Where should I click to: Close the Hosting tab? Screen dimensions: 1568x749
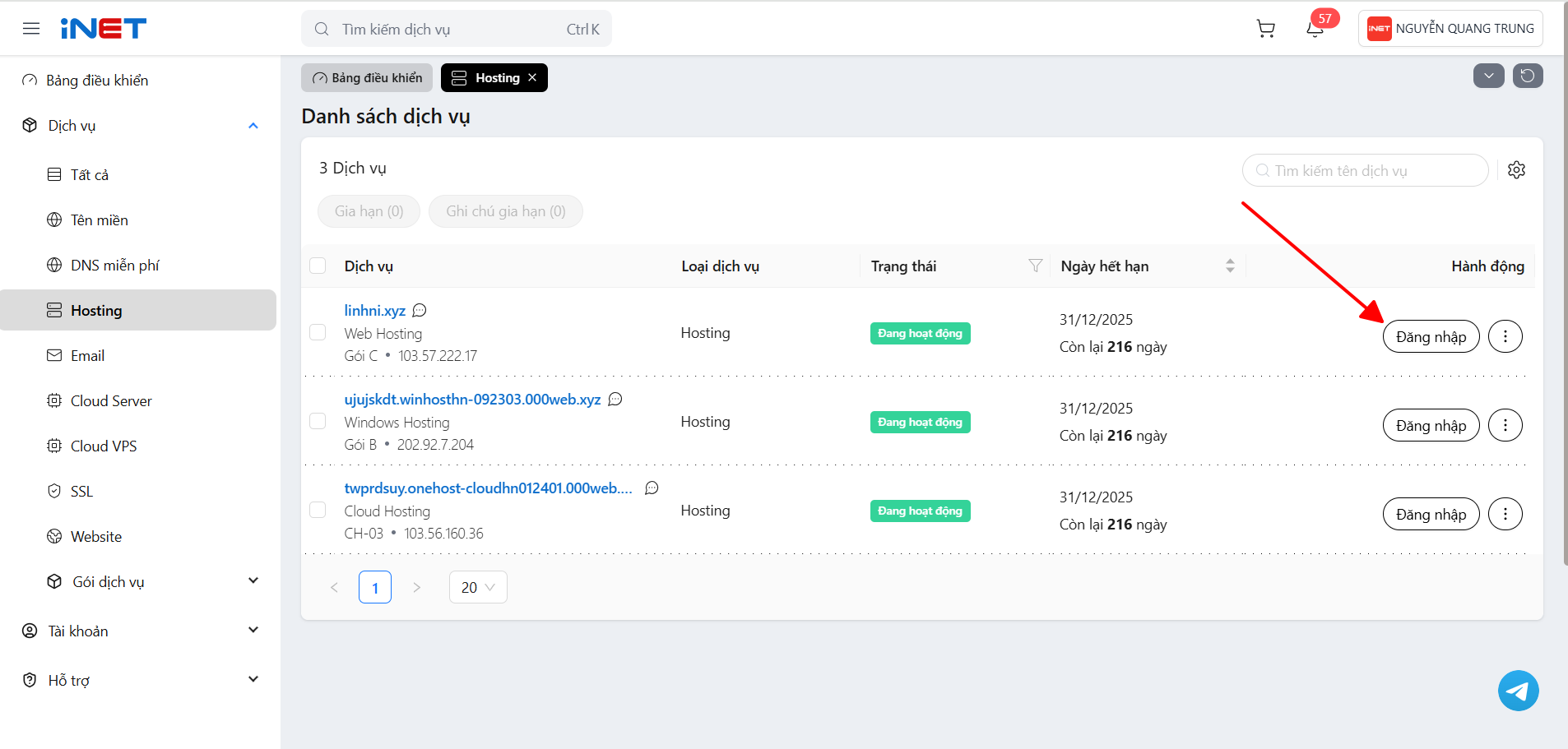point(532,77)
